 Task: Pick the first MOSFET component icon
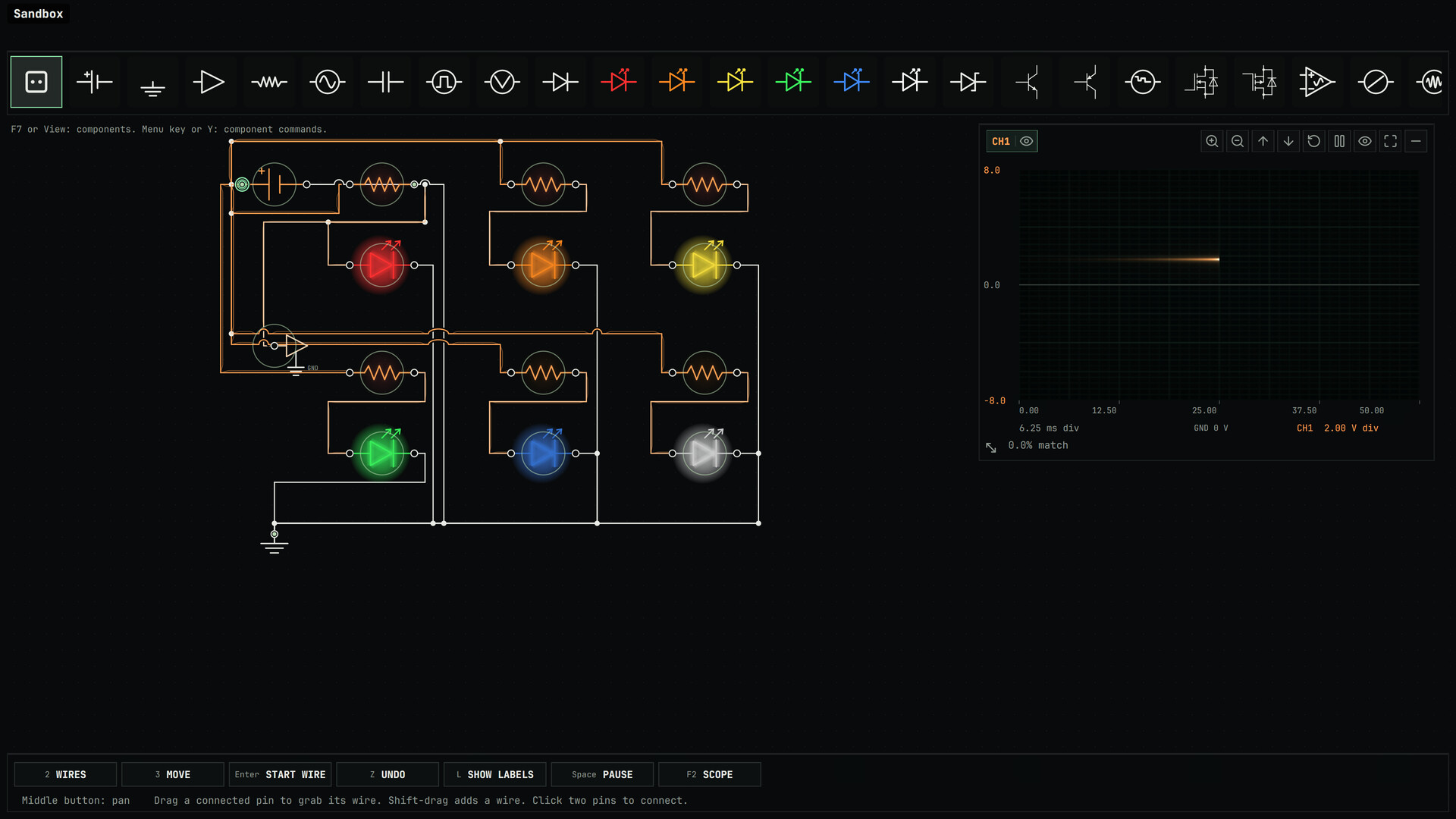1201,82
